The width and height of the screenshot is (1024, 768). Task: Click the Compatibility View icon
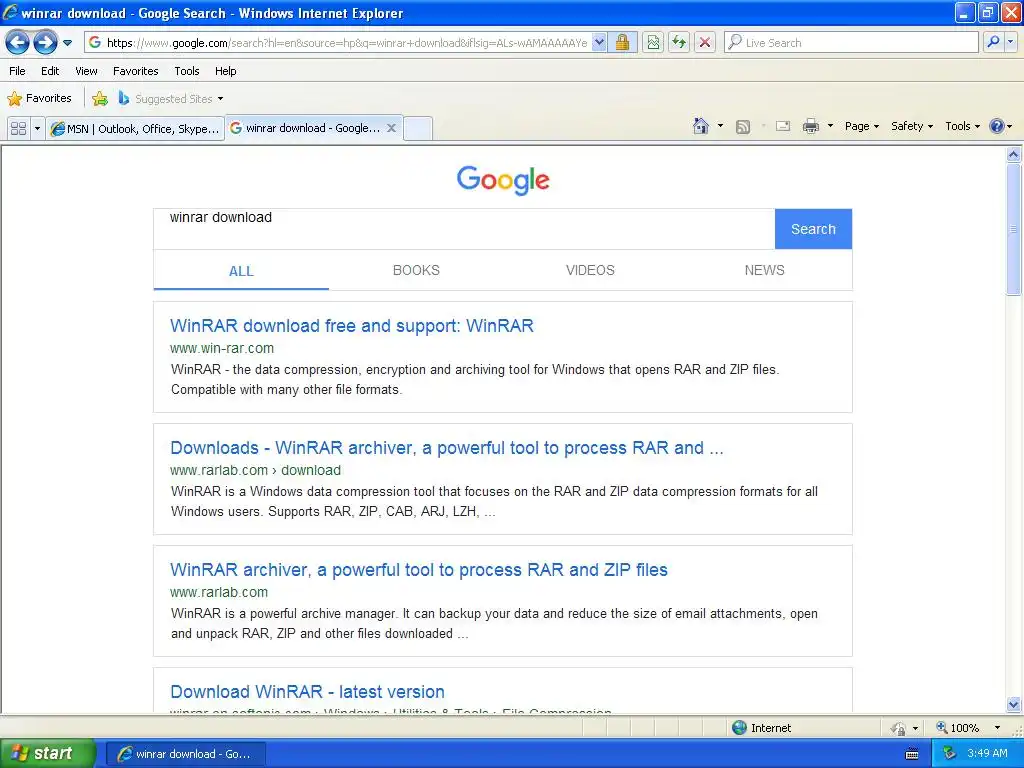click(x=653, y=42)
